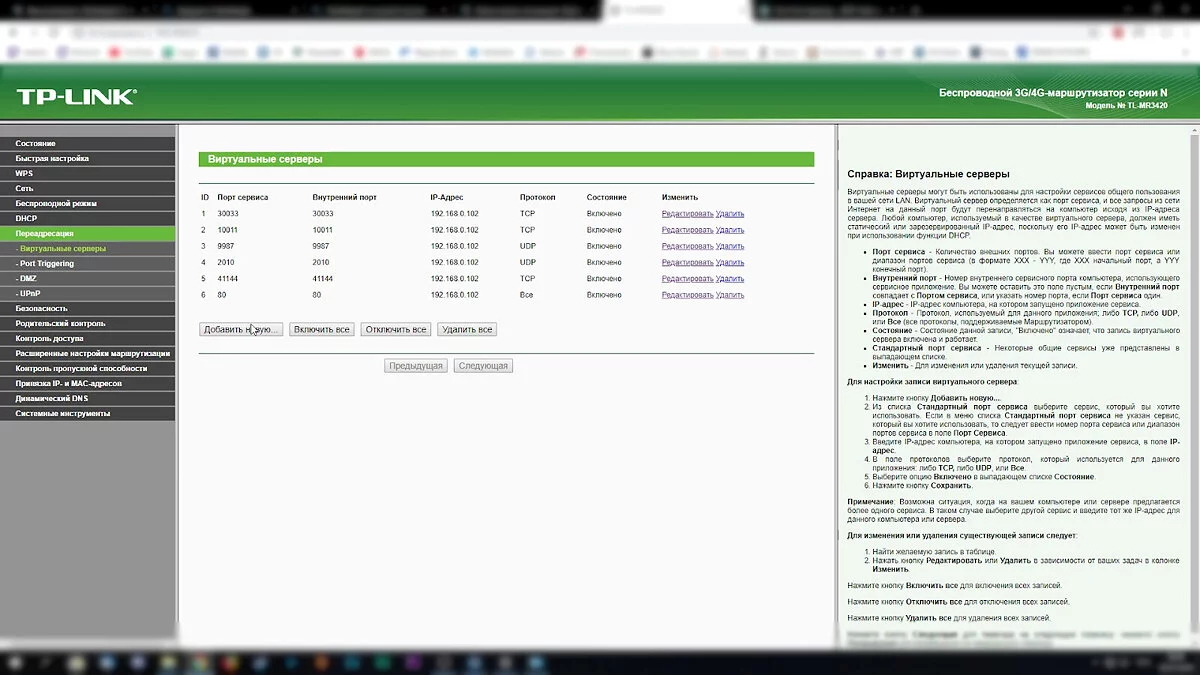Click Редактировать for port 30033 entry

click(x=687, y=214)
